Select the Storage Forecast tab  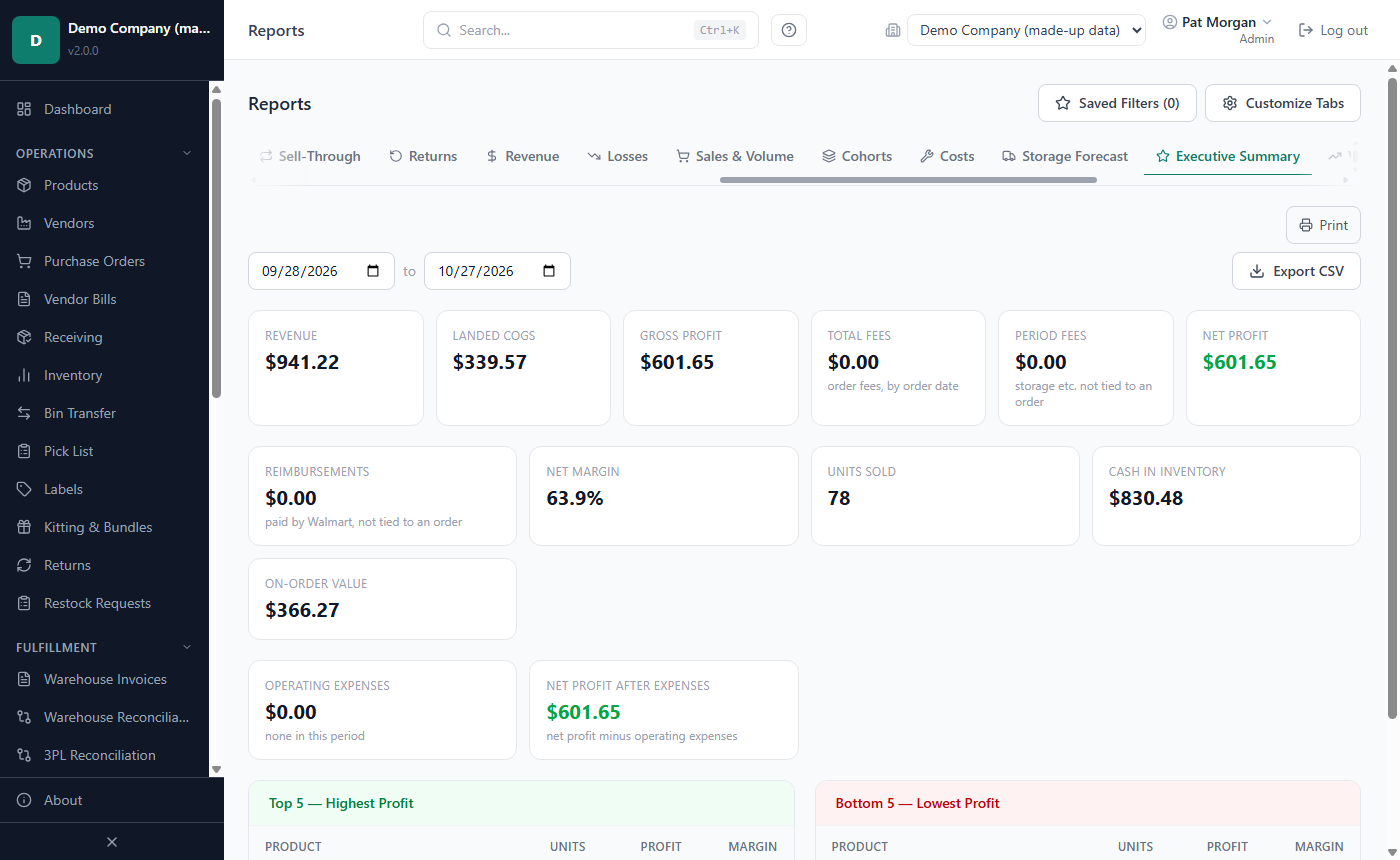tap(1065, 156)
